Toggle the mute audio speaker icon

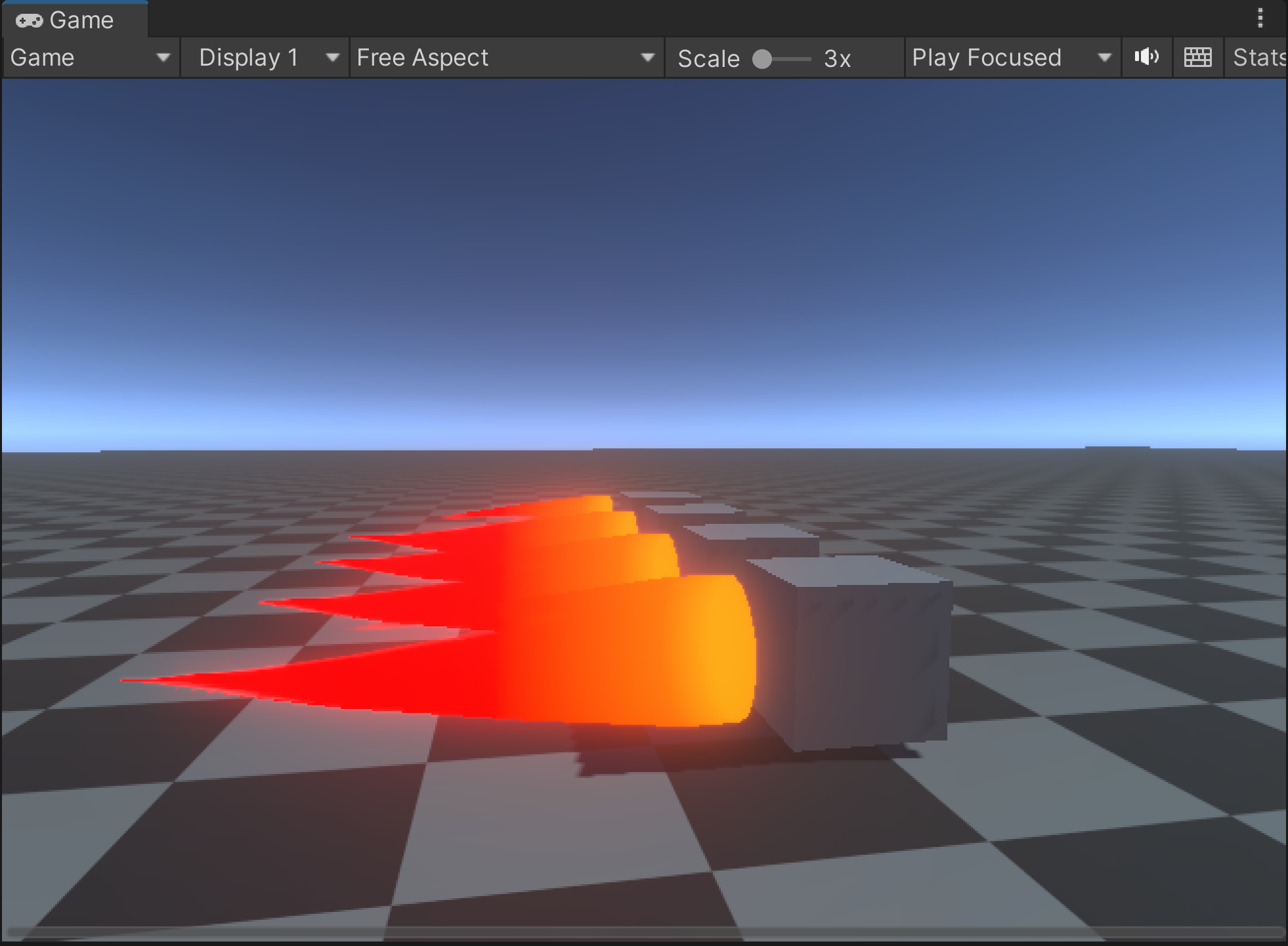pyautogui.click(x=1147, y=58)
